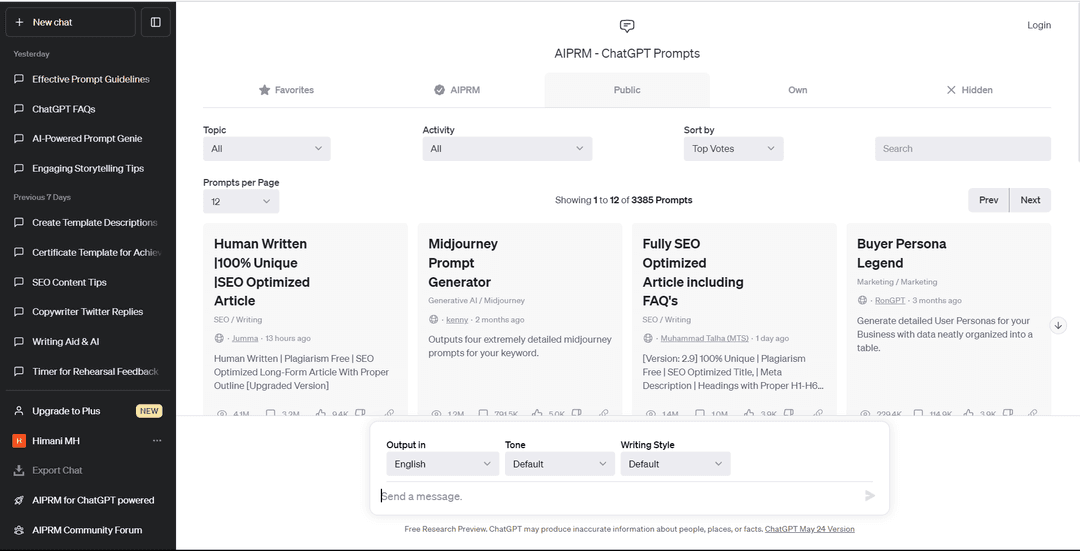Click the send message arrow icon
The height and width of the screenshot is (551, 1080).
(x=870, y=495)
